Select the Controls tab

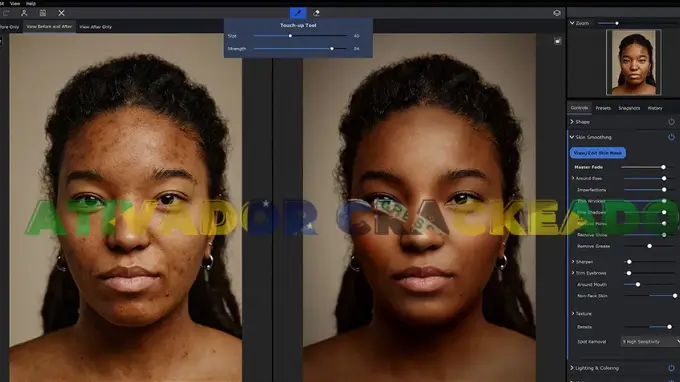[x=579, y=108]
